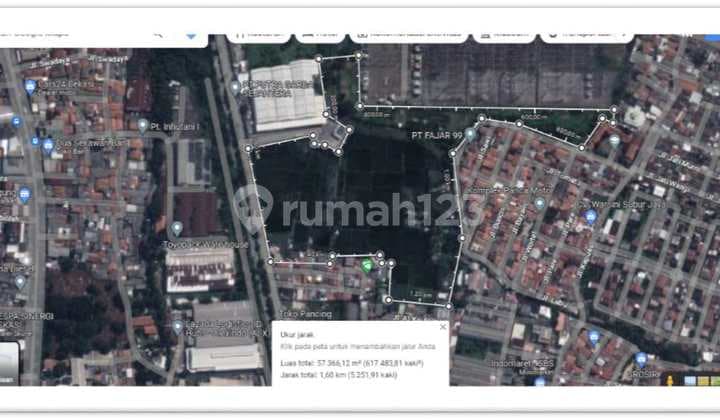Select the PT FAJAR 99 map pin
The height and width of the screenshot is (420, 720).
pyautogui.click(x=470, y=134)
